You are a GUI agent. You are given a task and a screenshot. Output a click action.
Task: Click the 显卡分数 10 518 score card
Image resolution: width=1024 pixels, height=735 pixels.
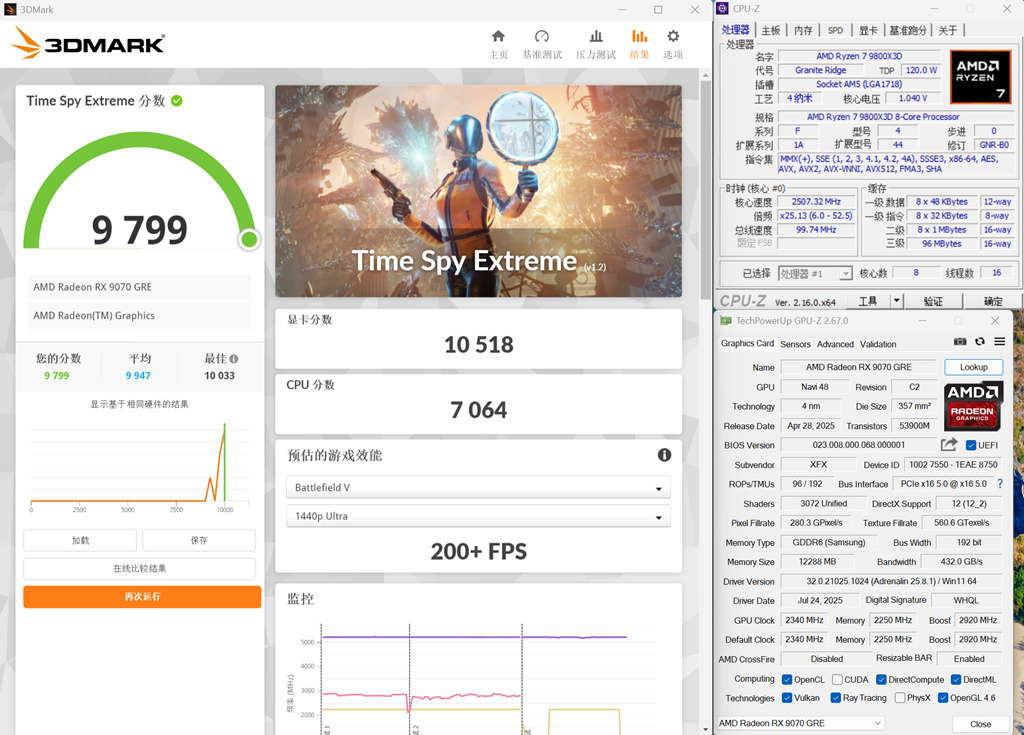pos(478,339)
